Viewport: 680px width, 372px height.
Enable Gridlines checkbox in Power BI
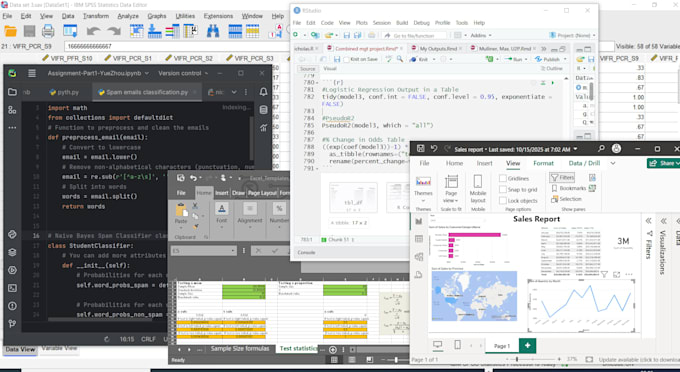coord(503,178)
